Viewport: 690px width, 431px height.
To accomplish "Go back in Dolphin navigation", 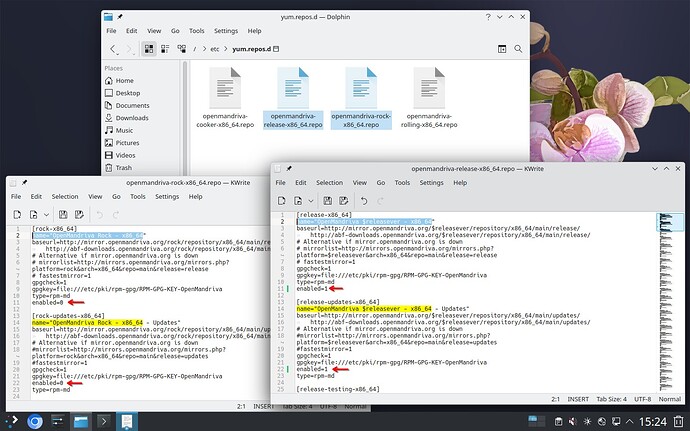I will click(113, 49).
